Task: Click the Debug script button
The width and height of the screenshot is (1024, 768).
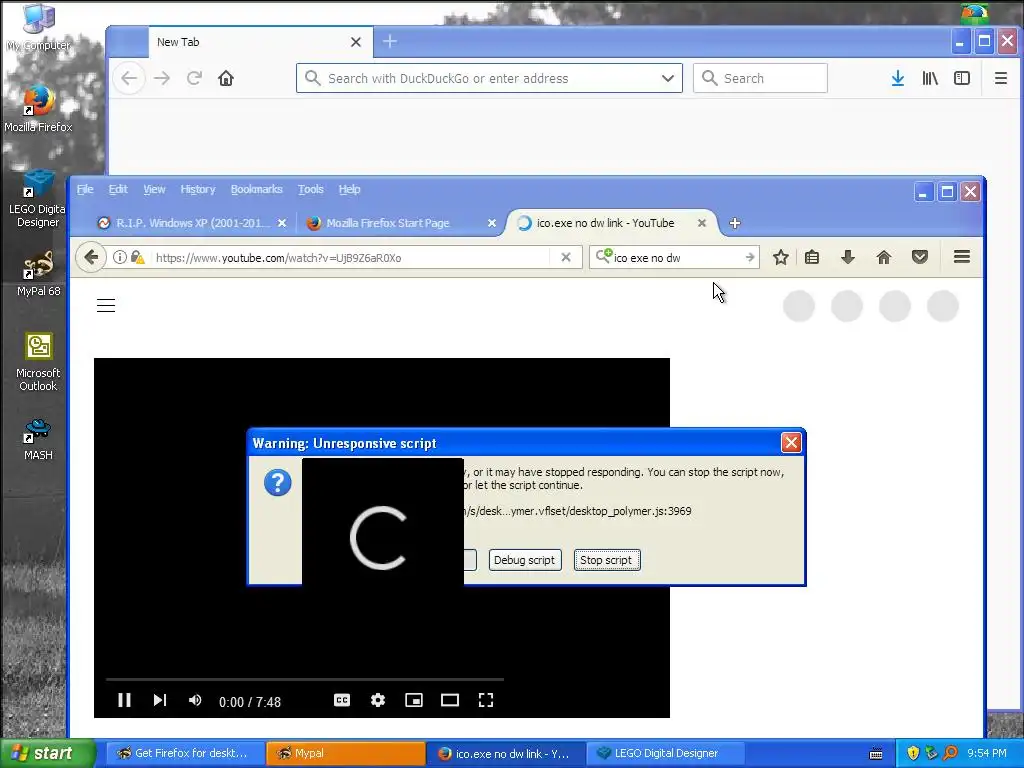Action: [525, 560]
